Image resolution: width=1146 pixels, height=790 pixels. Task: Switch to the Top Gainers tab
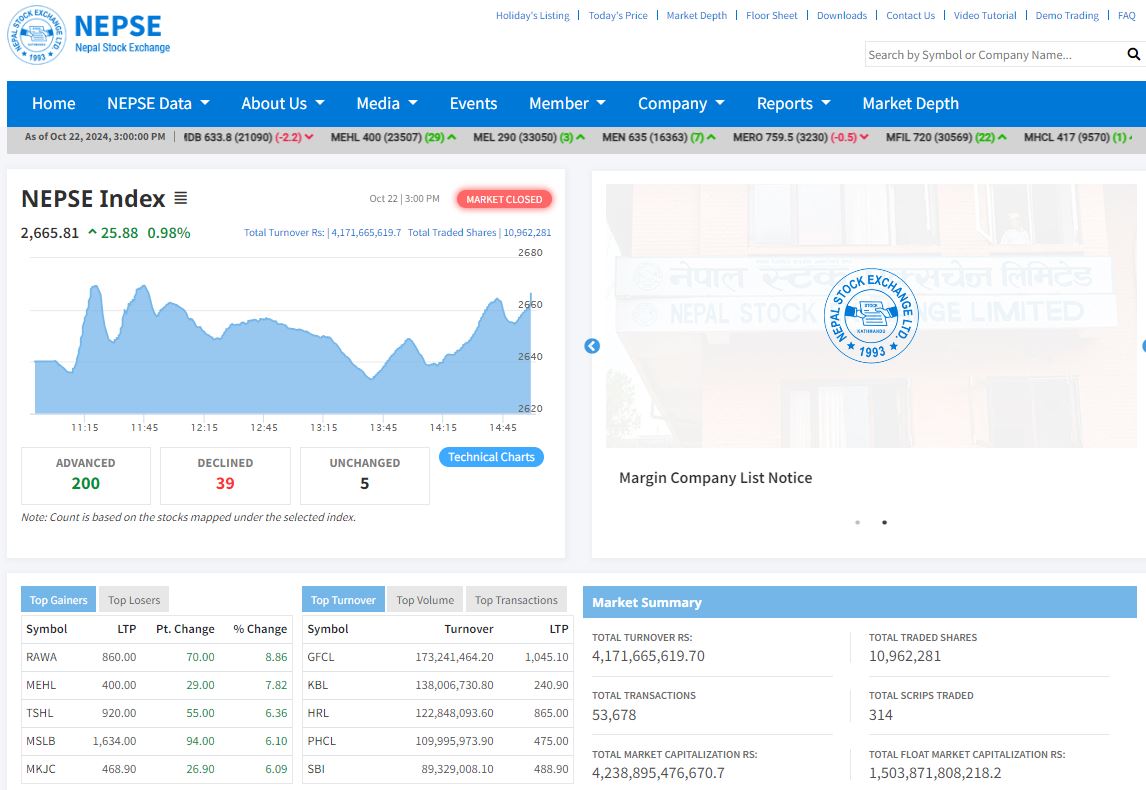pos(58,600)
